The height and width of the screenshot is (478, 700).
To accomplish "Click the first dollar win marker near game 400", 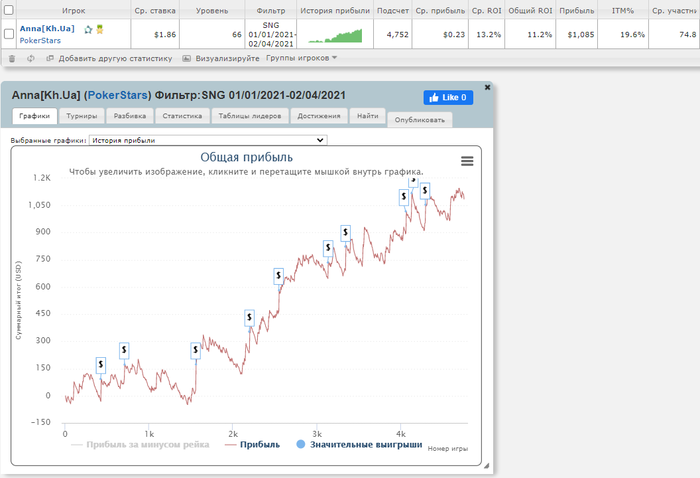I will 101,365.
